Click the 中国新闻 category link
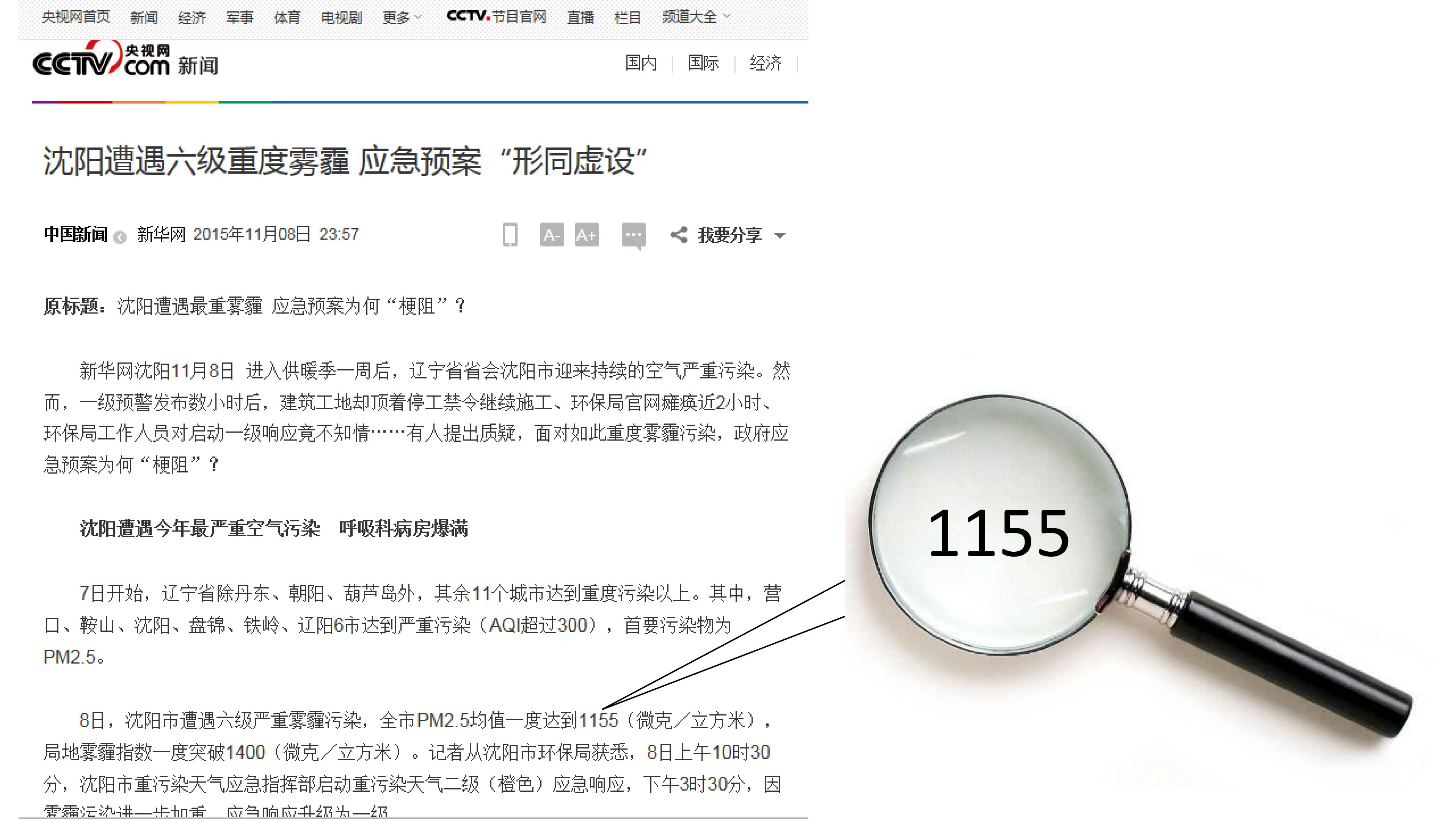Image resolution: width=1456 pixels, height=819 pixels. click(76, 234)
